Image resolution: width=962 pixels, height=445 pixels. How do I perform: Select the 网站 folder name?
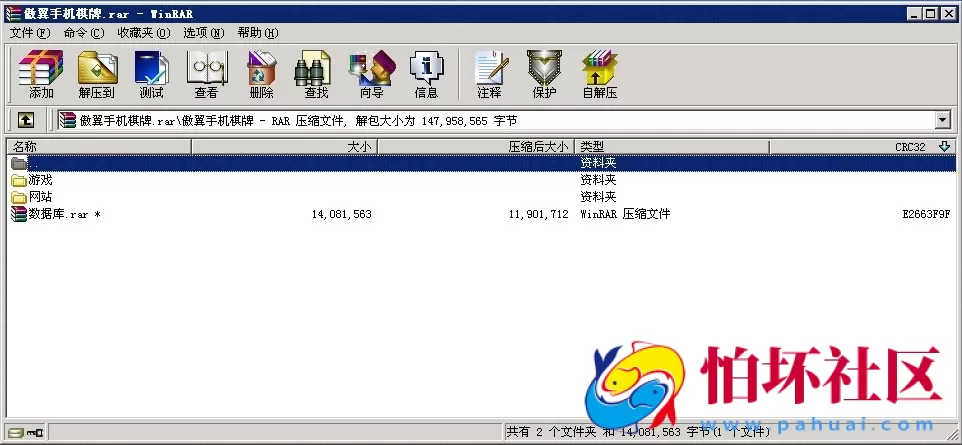pyautogui.click(x=40, y=197)
